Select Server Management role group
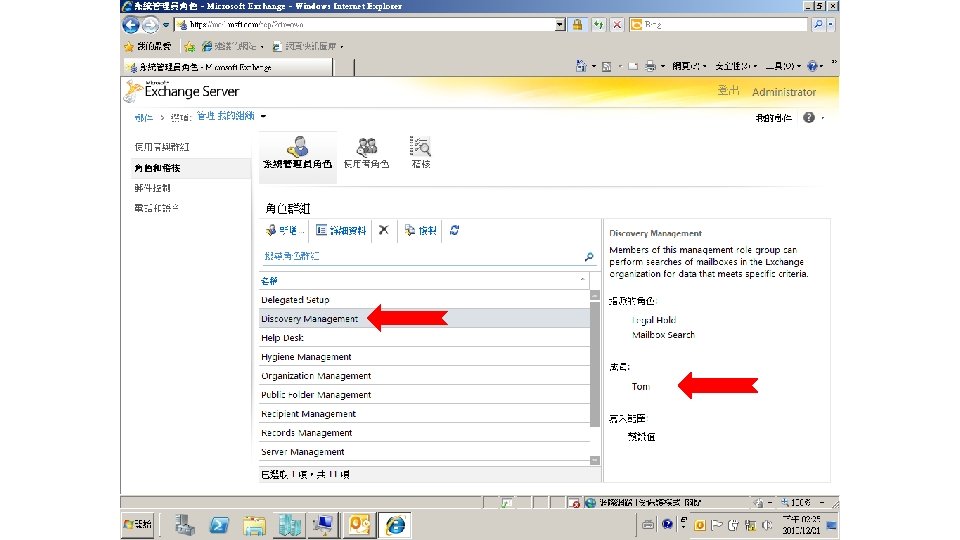This screenshot has height=540, width=960. (x=424, y=451)
